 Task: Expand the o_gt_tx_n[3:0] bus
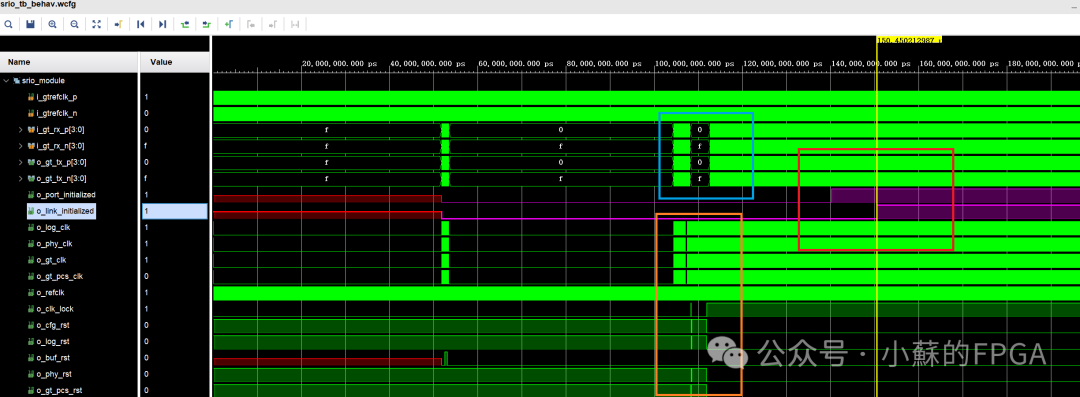pos(20,179)
